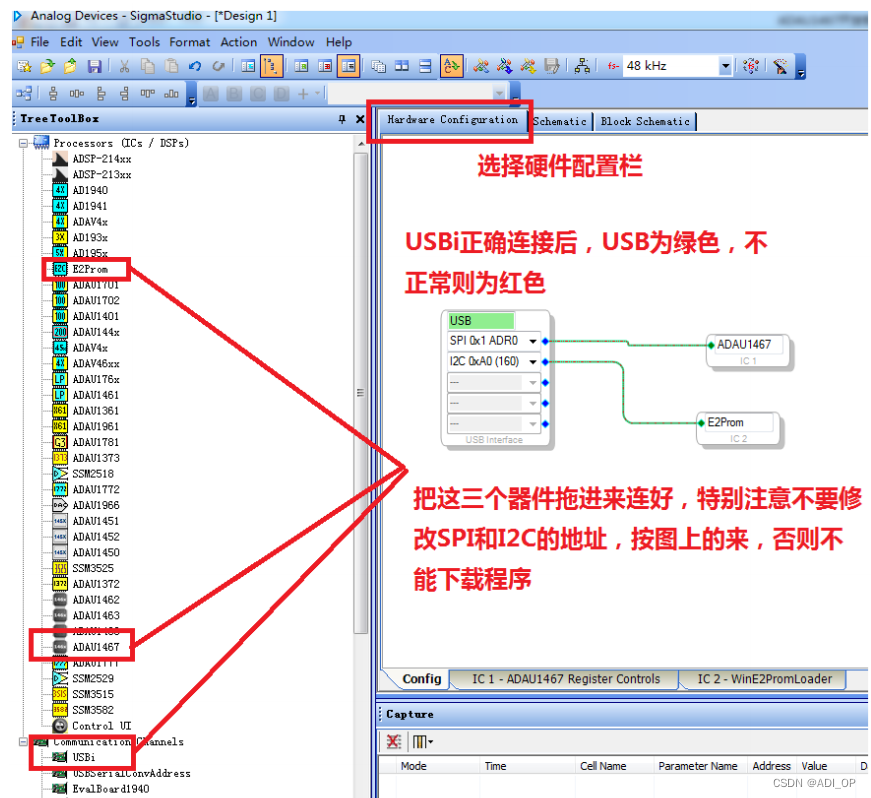
Task: Select SSM2518 in the processor list
Action: click(x=93, y=474)
